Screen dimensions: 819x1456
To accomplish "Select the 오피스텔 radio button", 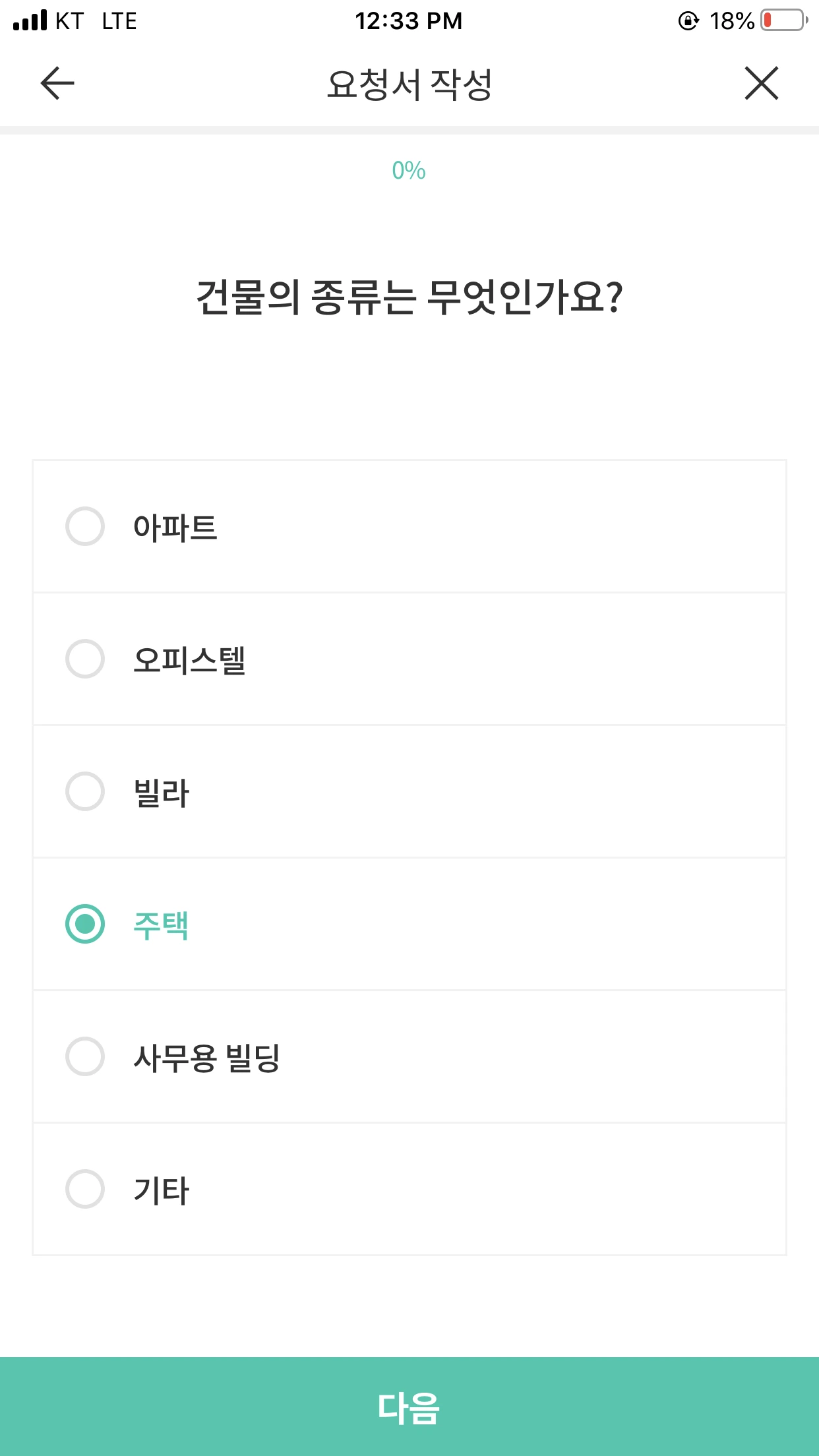I will [x=85, y=659].
